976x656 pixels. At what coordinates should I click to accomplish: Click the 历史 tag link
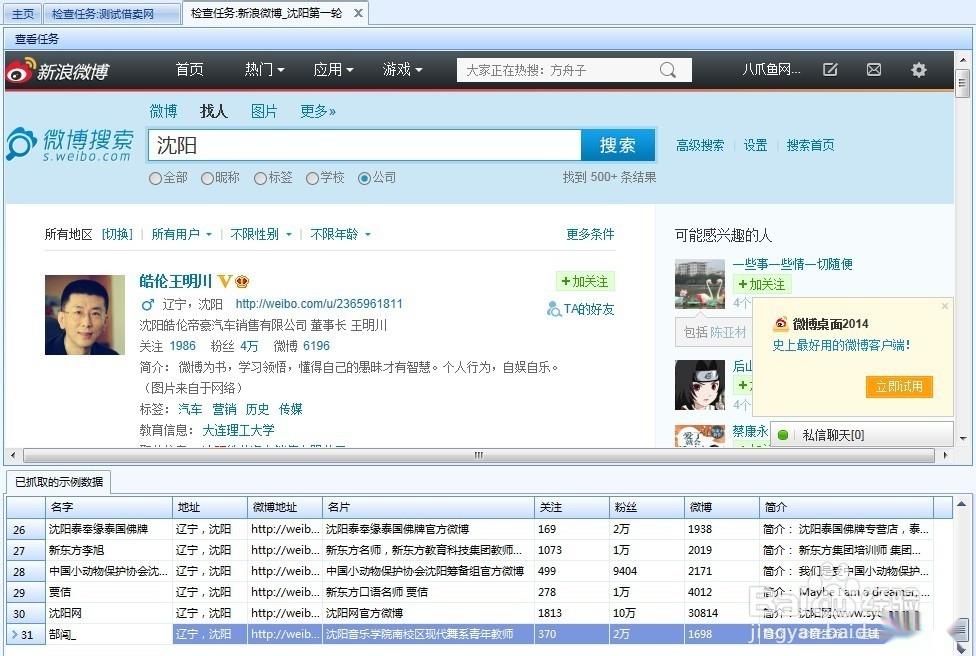coord(258,409)
